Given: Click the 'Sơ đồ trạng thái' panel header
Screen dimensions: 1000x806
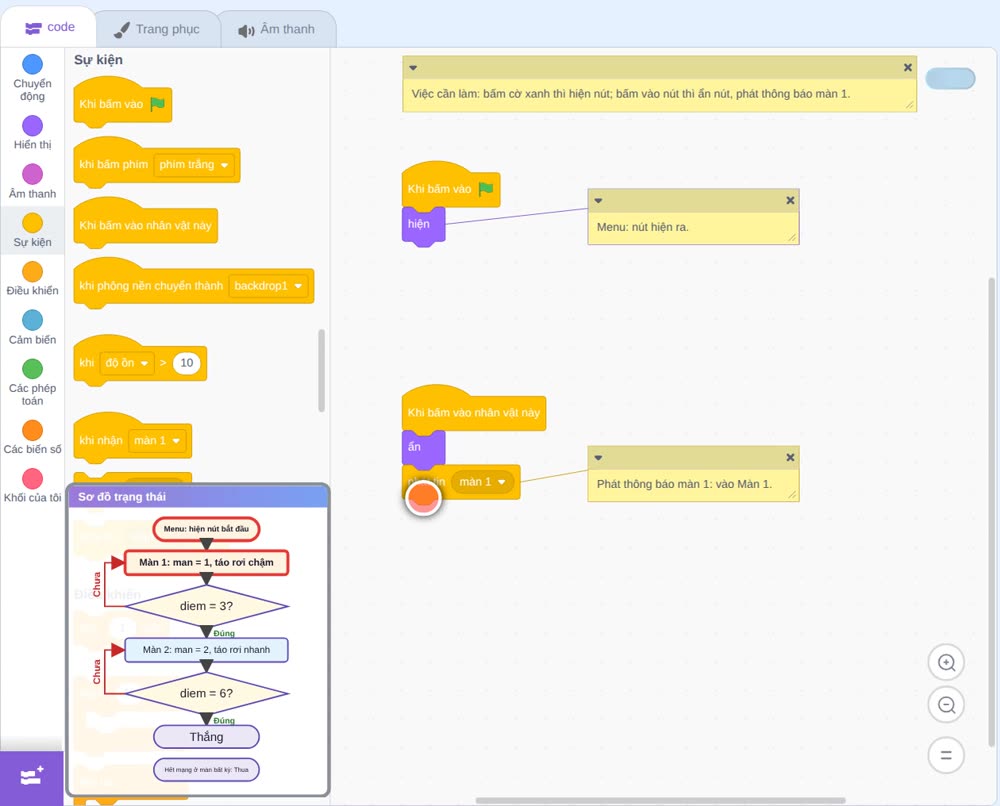Looking at the screenshot, I should [198, 497].
